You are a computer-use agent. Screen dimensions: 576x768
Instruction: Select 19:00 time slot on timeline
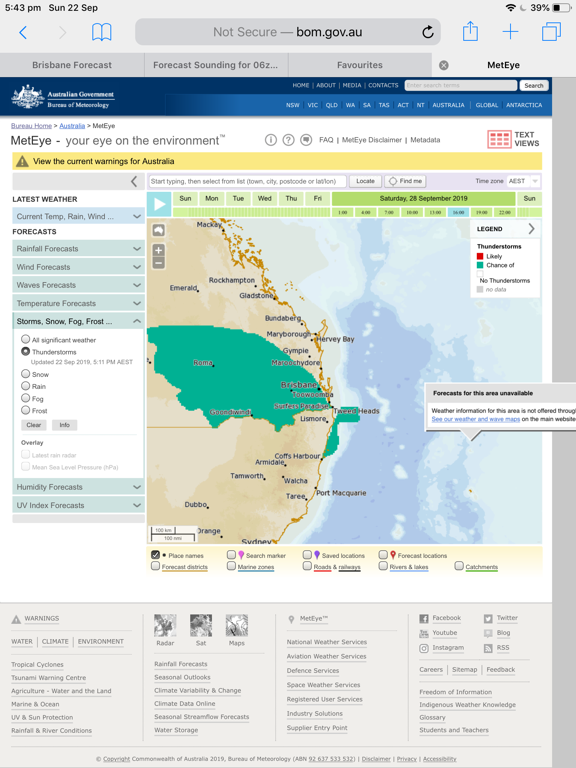[x=481, y=213]
